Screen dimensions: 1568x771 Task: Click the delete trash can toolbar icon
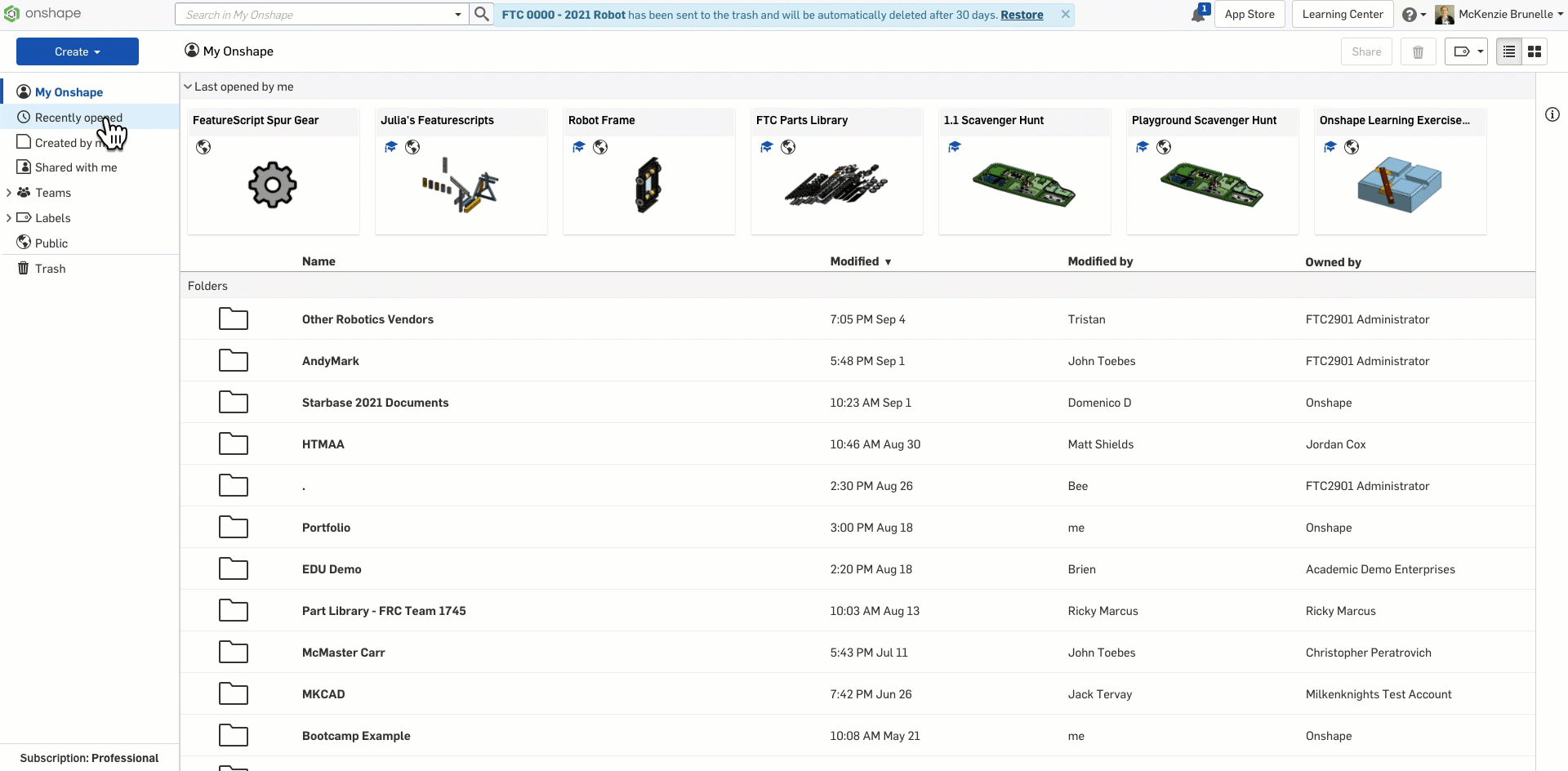point(1418,51)
